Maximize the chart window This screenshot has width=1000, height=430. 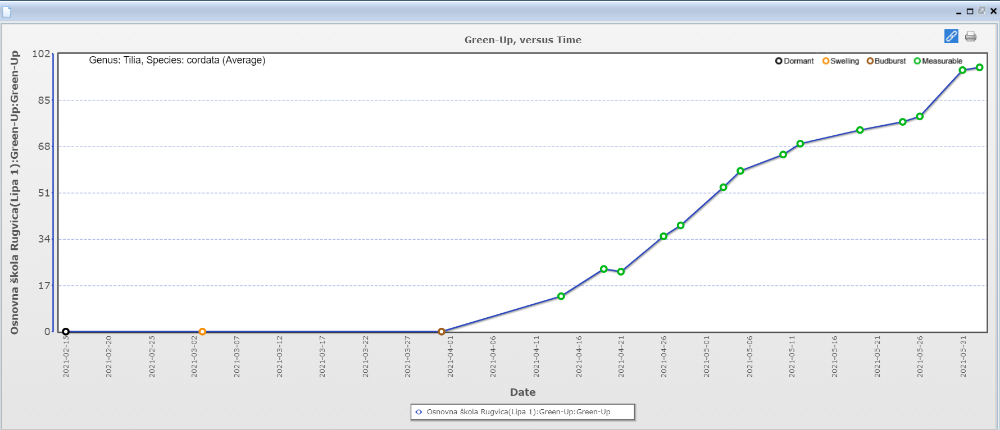pyautogui.click(x=970, y=10)
